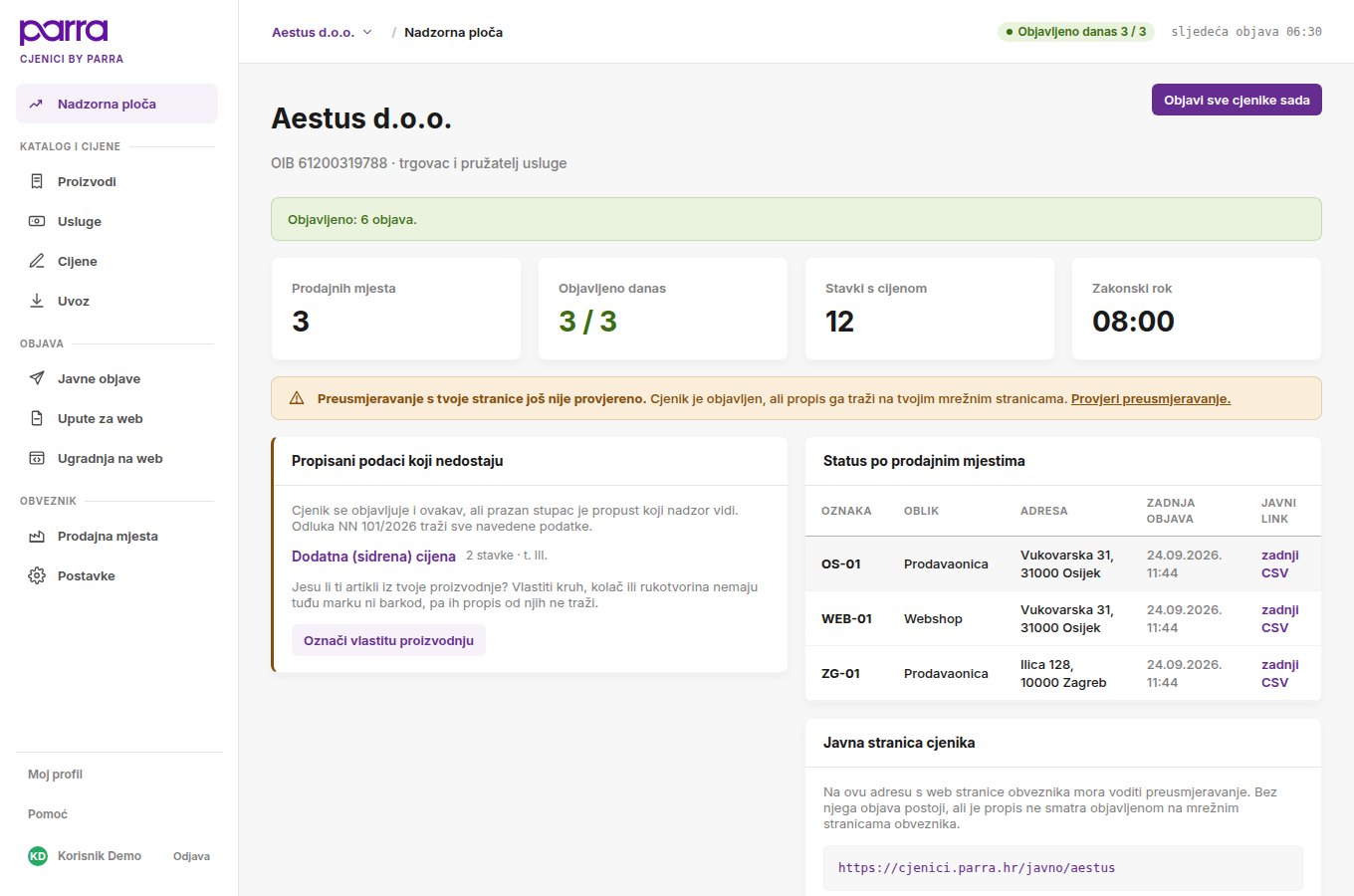Image resolution: width=1354 pixels, height=896 pixels.
Task: Open Nadzorna ploča in the sidebar
Action: (116, 104)
